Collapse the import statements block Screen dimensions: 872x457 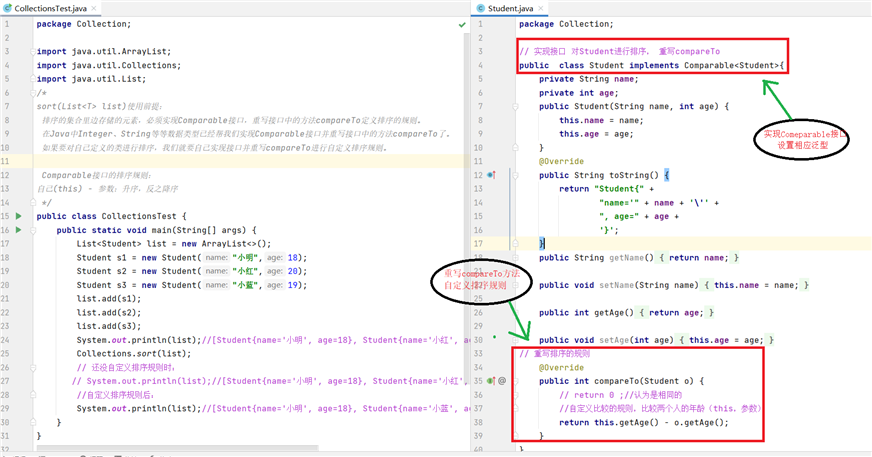[33, 51]
